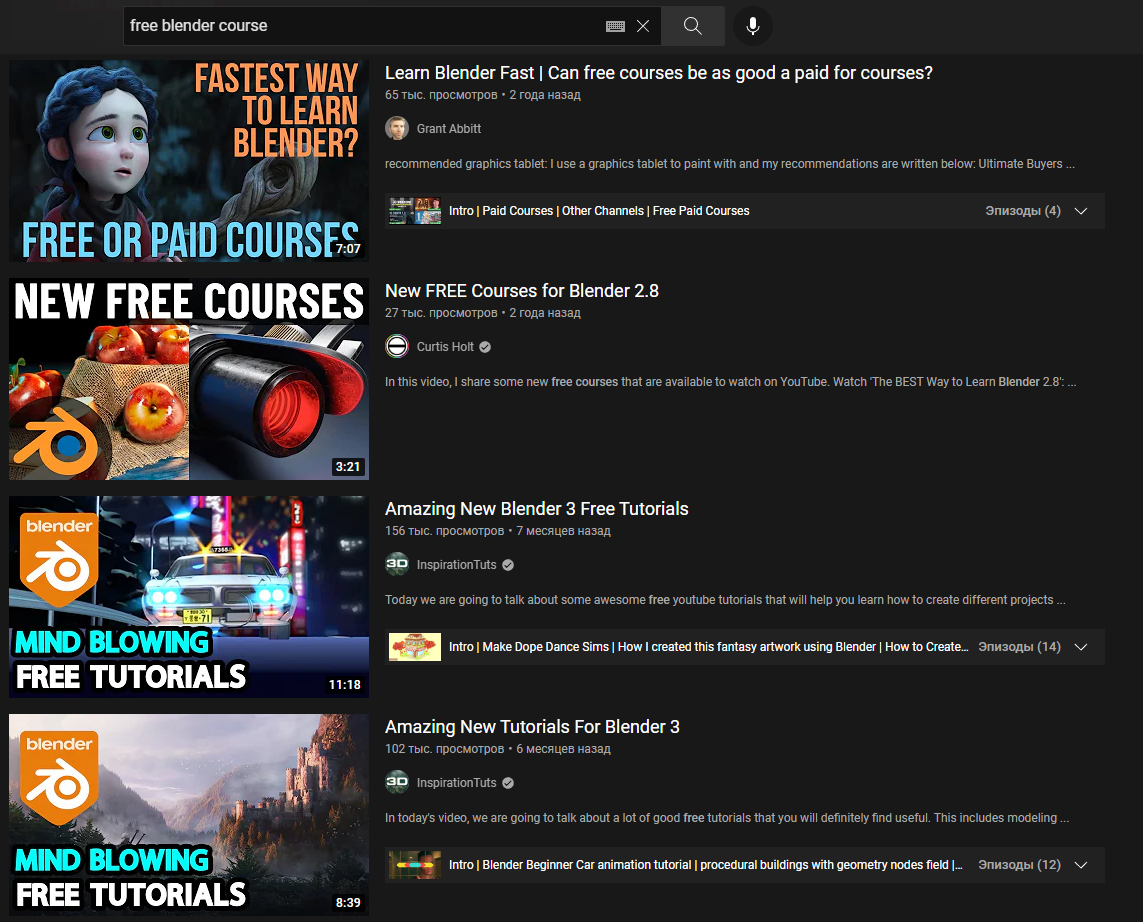Click '65 тыс. просмотров • 2 года назад' metadata
Screen dimensions: 1143x922
483,95
